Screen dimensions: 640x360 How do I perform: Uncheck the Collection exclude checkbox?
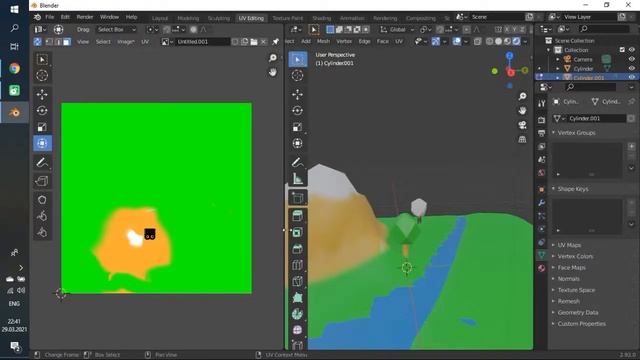(622, 50)
